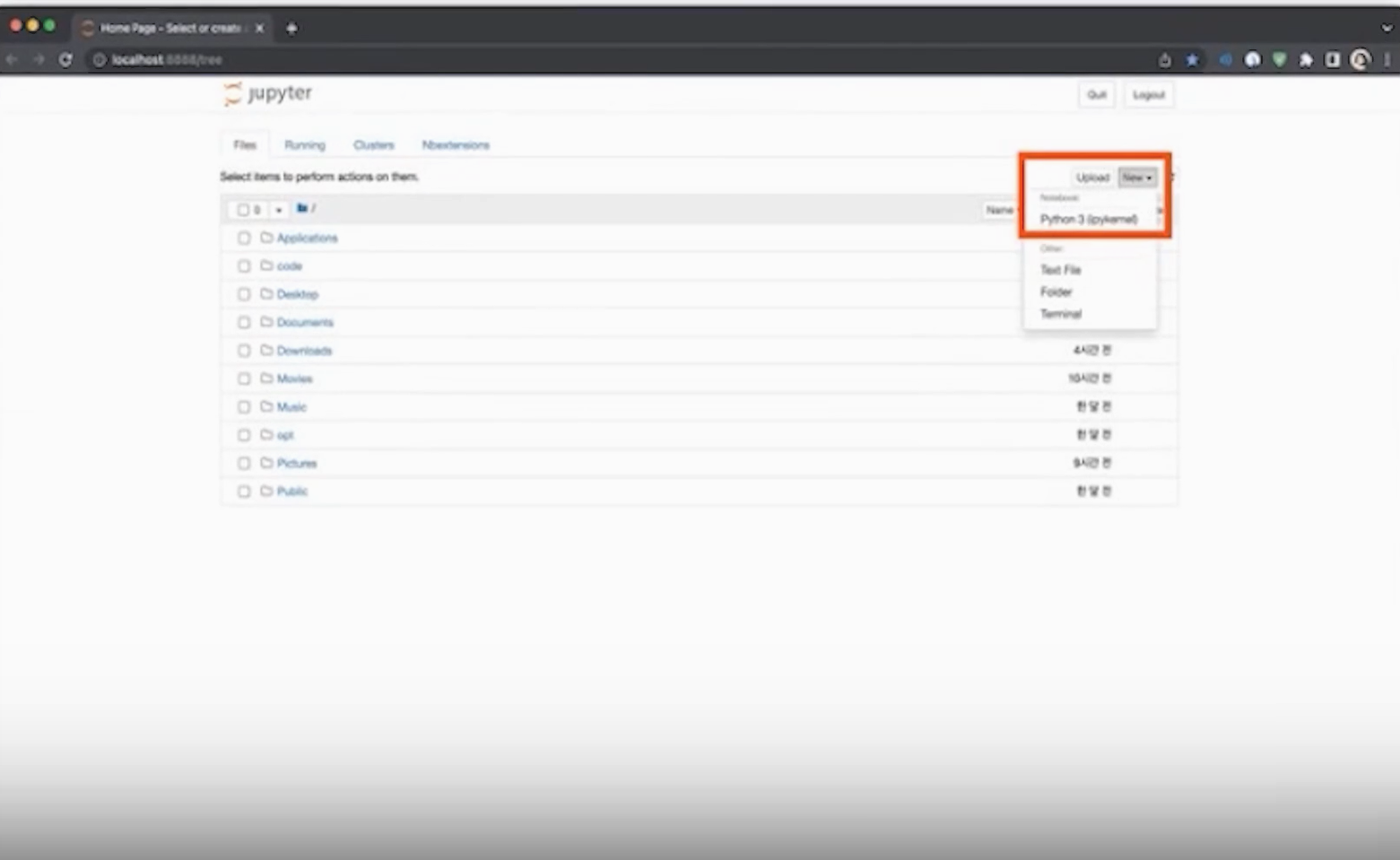This screenshot has height=860, width=1400.
Task: Reload the page with the refresh icon
Action: point(65,59)
